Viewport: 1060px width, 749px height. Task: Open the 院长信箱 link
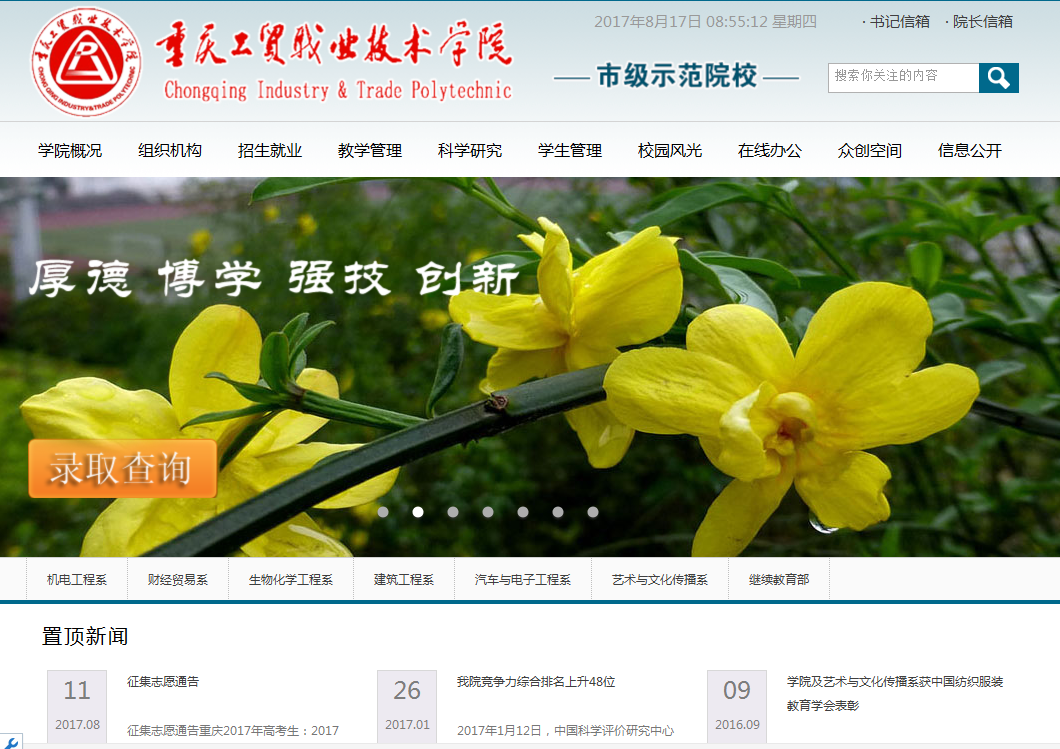tap(982, 21)
